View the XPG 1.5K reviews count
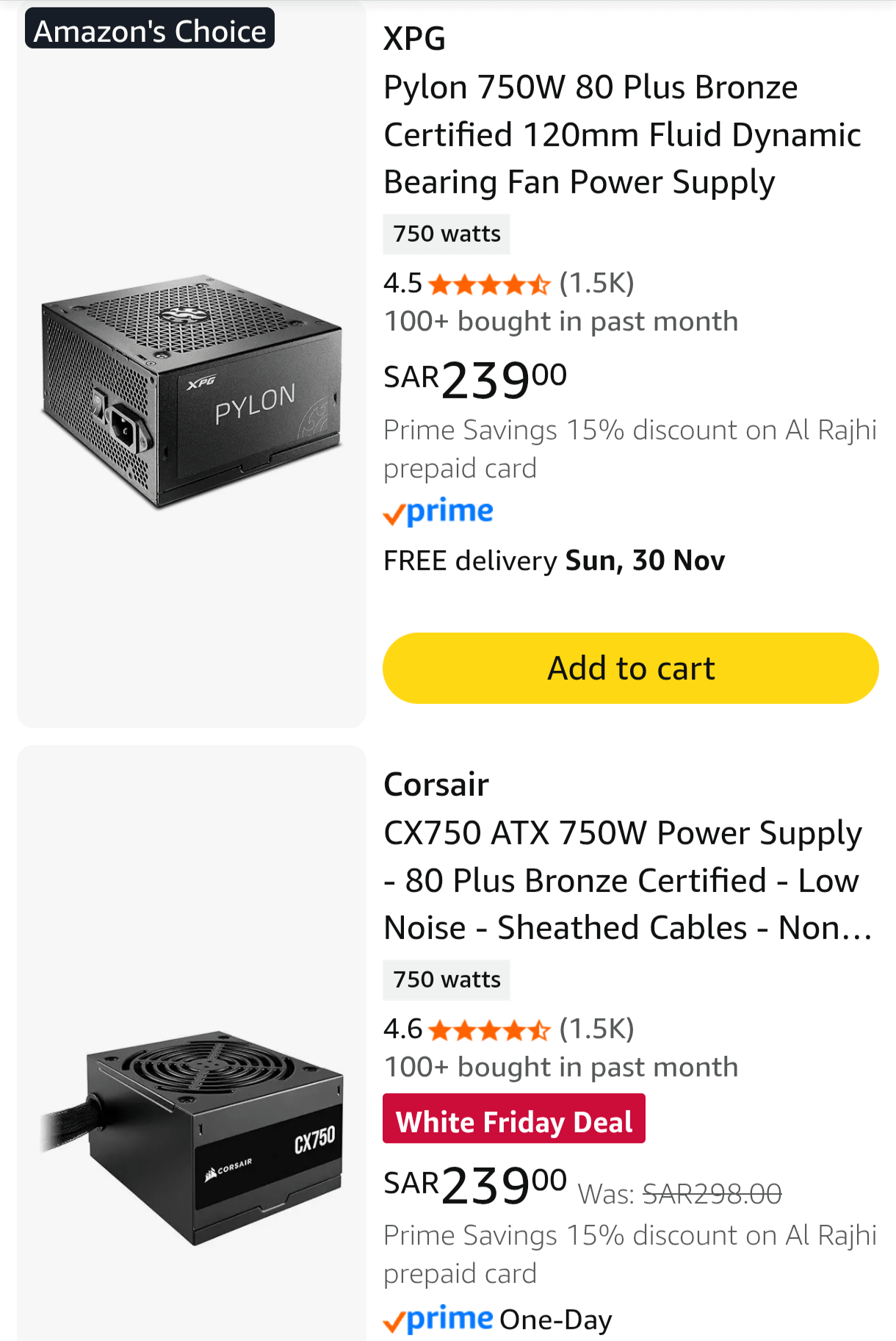 click(596, 283)
